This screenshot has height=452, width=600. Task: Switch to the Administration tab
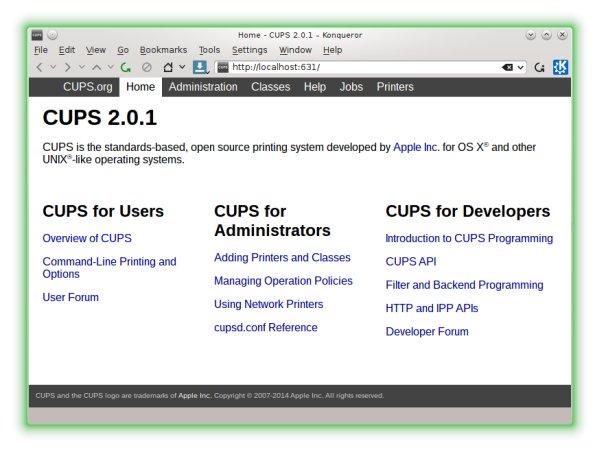click(x=203, y=87)
